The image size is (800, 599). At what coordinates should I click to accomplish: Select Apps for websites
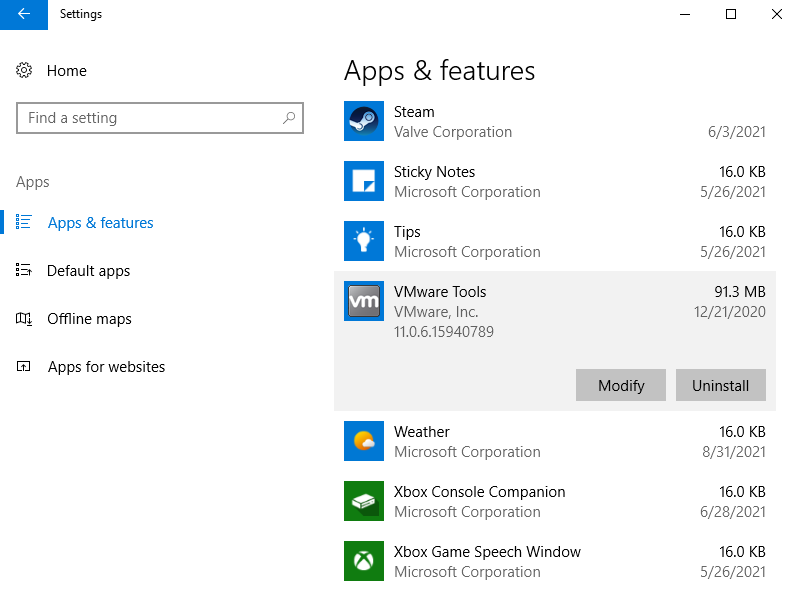point(106,367)
